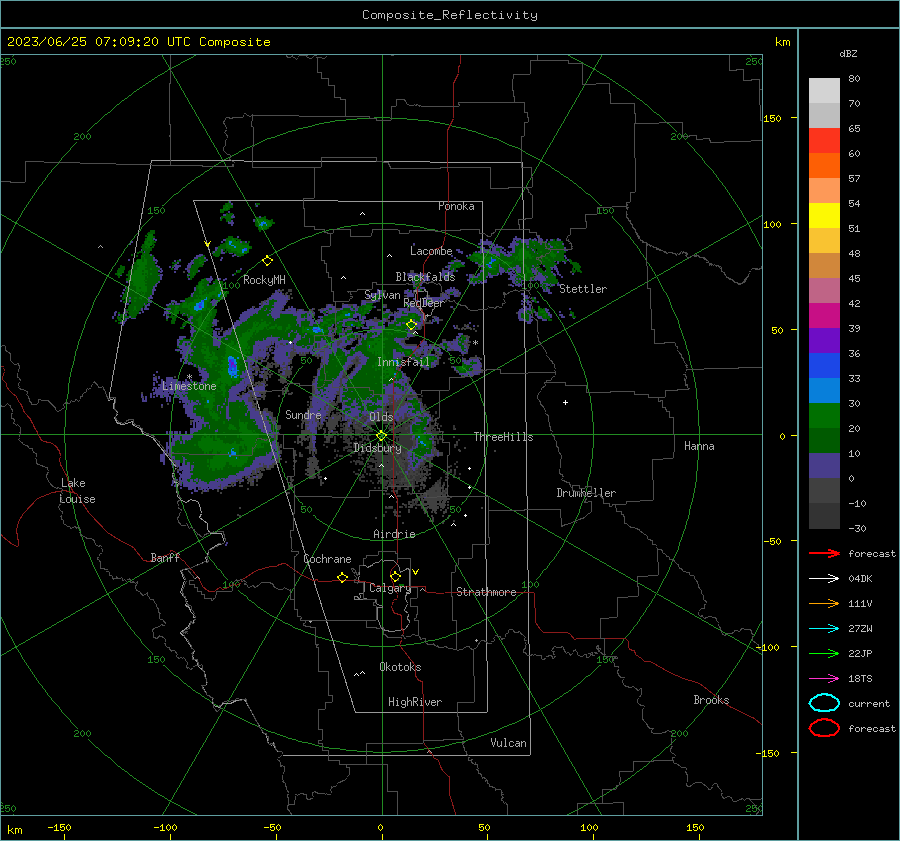The height and width of the screenshot is (841, 900).
Task: Select the purple 39-36 dBZ swatch
Action: coord(824,340)
